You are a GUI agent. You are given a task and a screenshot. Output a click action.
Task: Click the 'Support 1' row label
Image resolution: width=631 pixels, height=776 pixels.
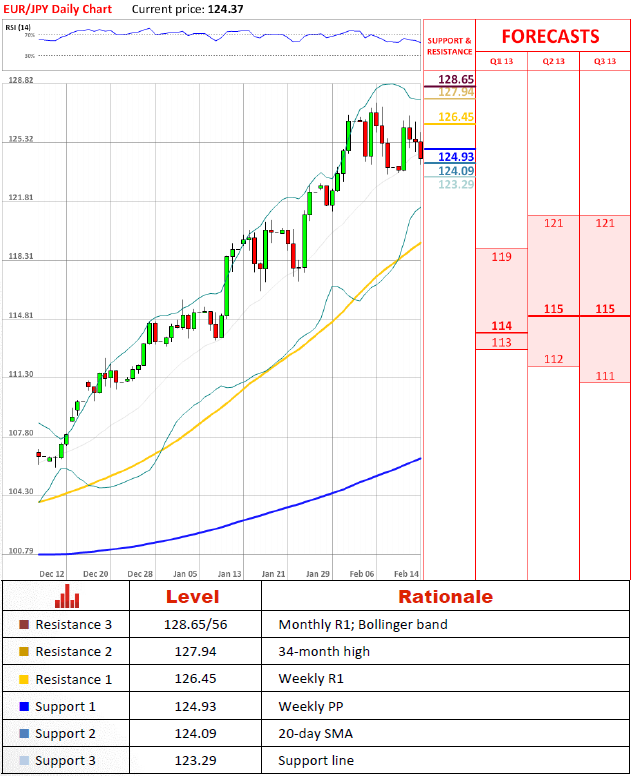point(65,707)
